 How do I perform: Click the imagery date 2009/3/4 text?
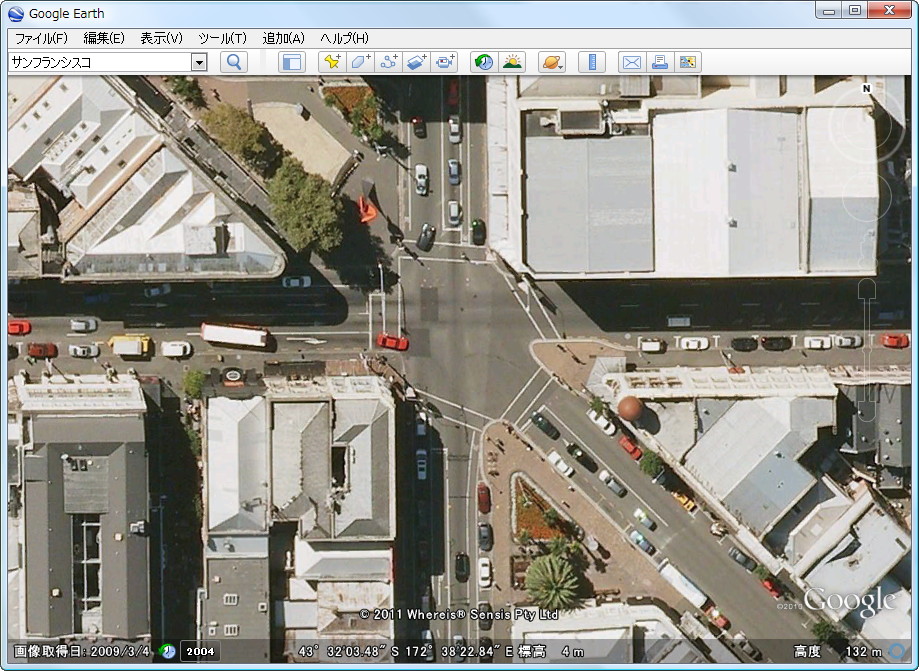[82, 651]
